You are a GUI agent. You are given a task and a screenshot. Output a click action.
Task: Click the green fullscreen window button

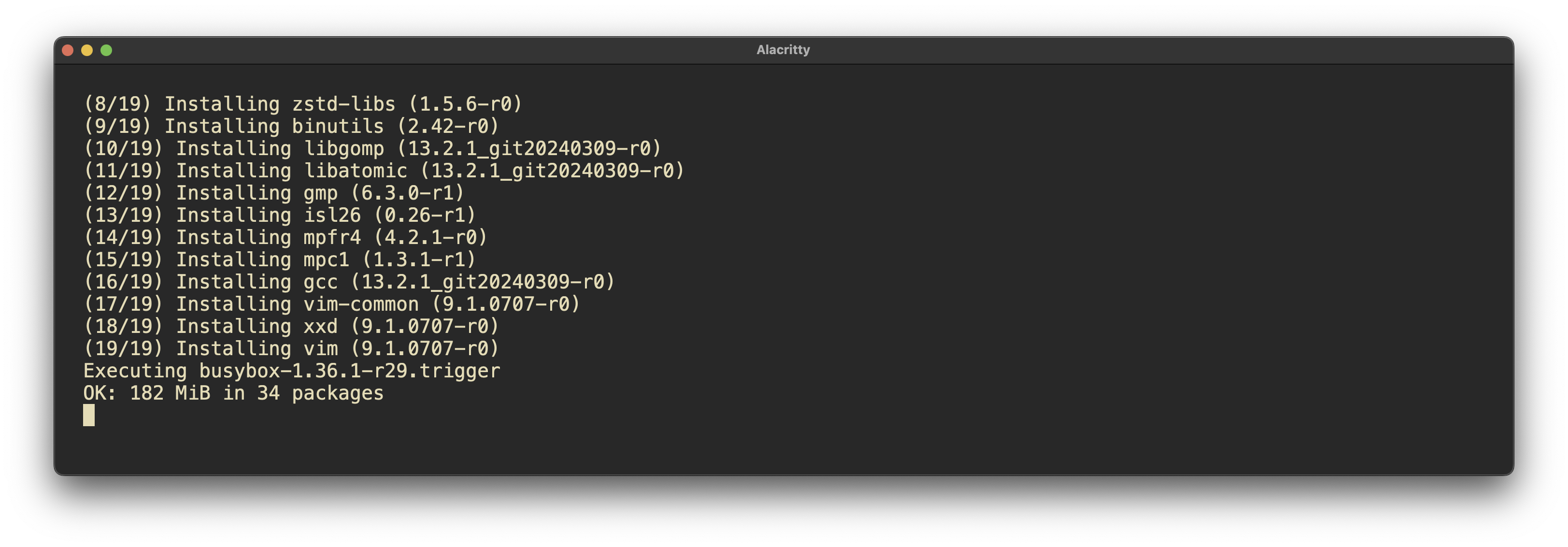(107, 51)
